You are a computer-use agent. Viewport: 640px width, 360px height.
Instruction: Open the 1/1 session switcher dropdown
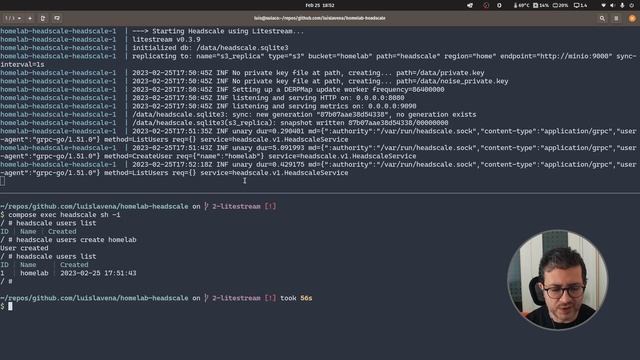[13, 18]
